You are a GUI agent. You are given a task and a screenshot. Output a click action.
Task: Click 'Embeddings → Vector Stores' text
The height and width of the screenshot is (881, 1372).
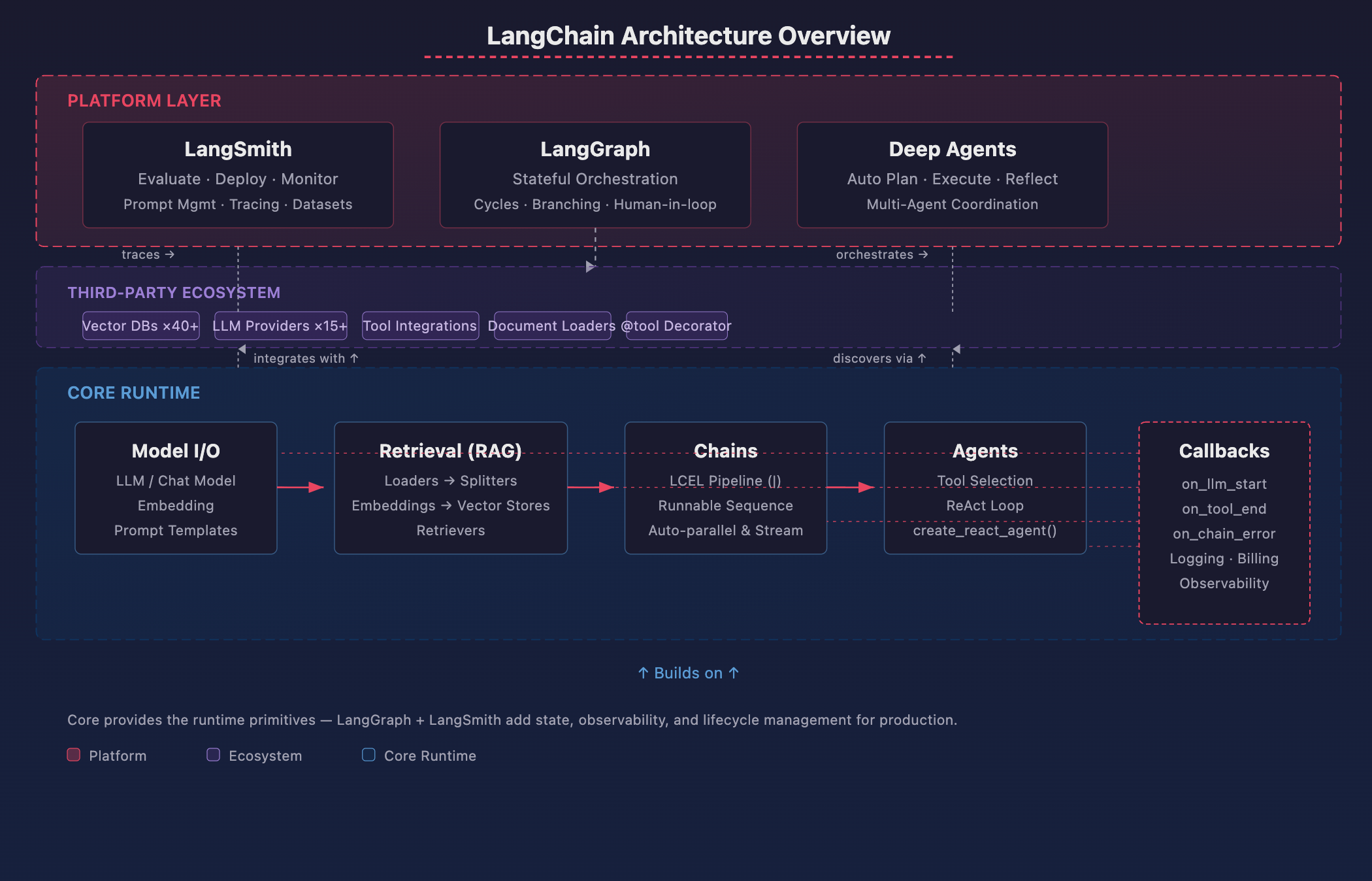(451, 506)
